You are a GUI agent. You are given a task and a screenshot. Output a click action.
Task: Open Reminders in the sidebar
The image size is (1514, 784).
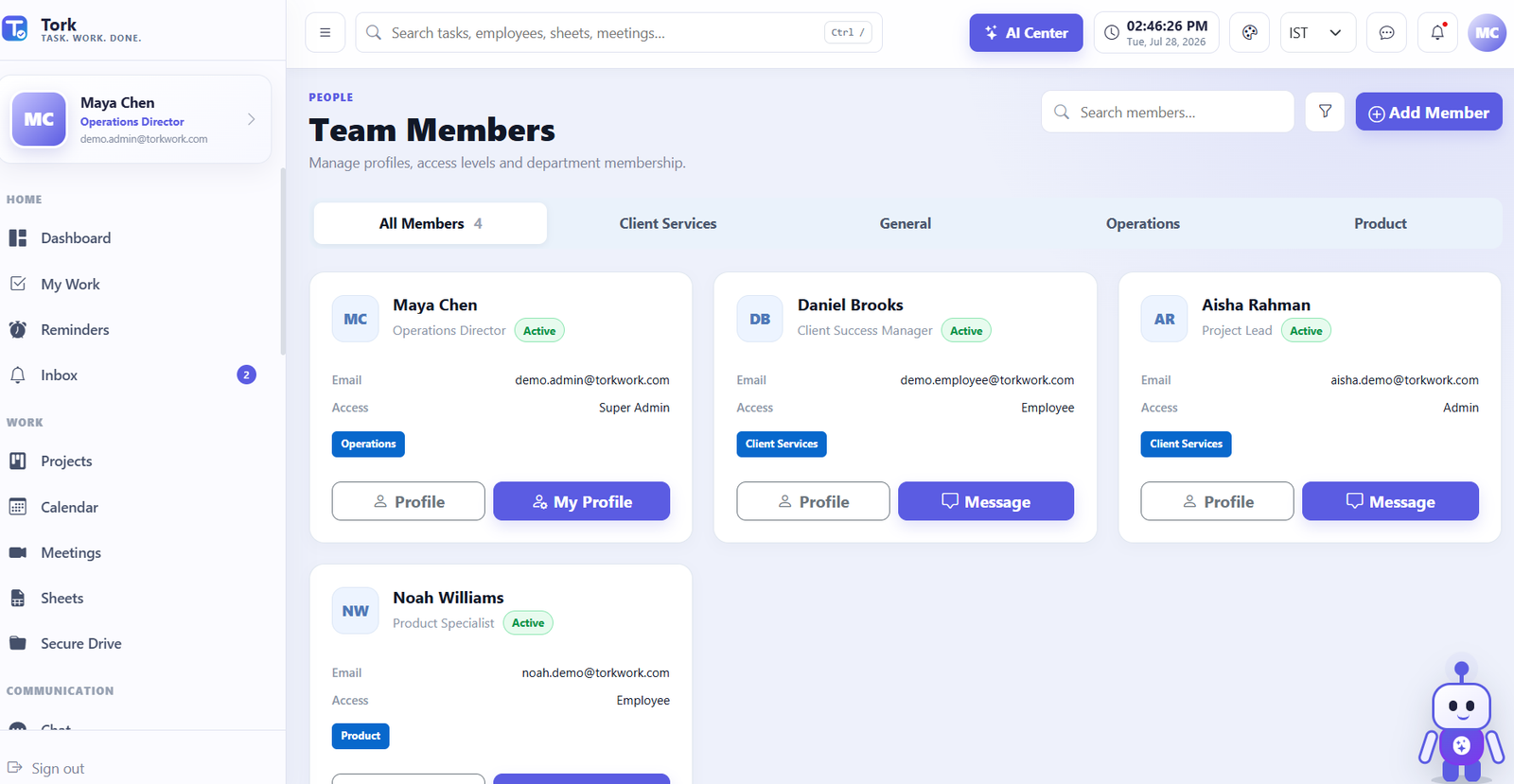[75, 329]
